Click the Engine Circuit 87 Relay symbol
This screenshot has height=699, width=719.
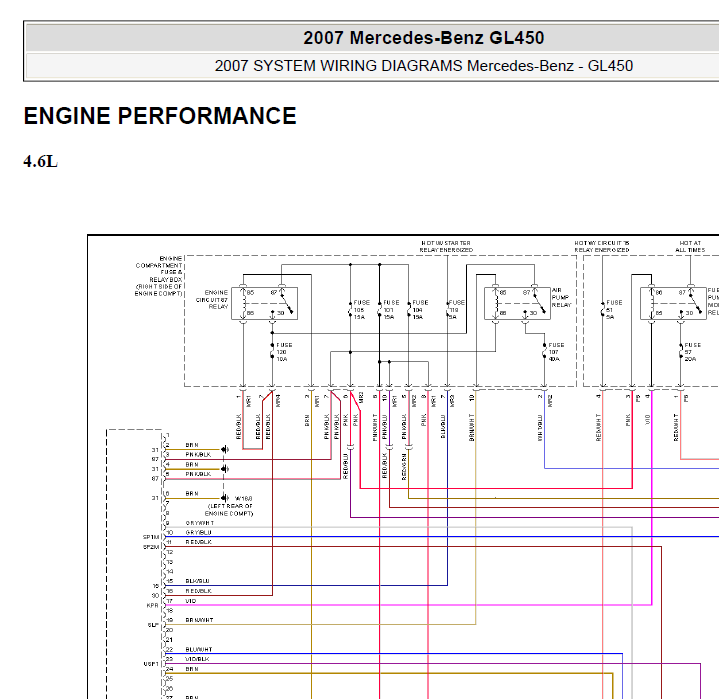[x=264, y=303]
